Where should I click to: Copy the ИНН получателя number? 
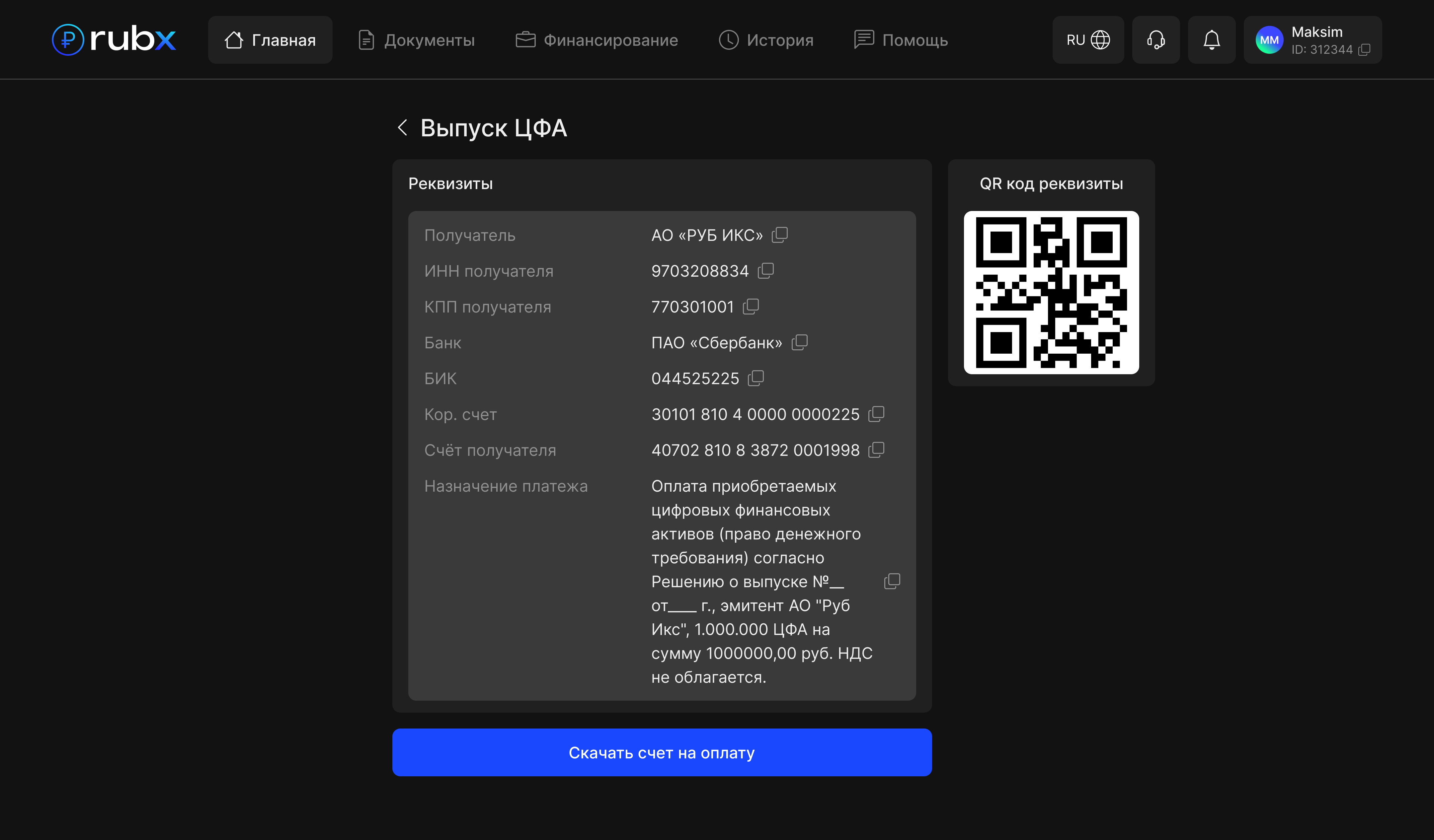(765, 271)
